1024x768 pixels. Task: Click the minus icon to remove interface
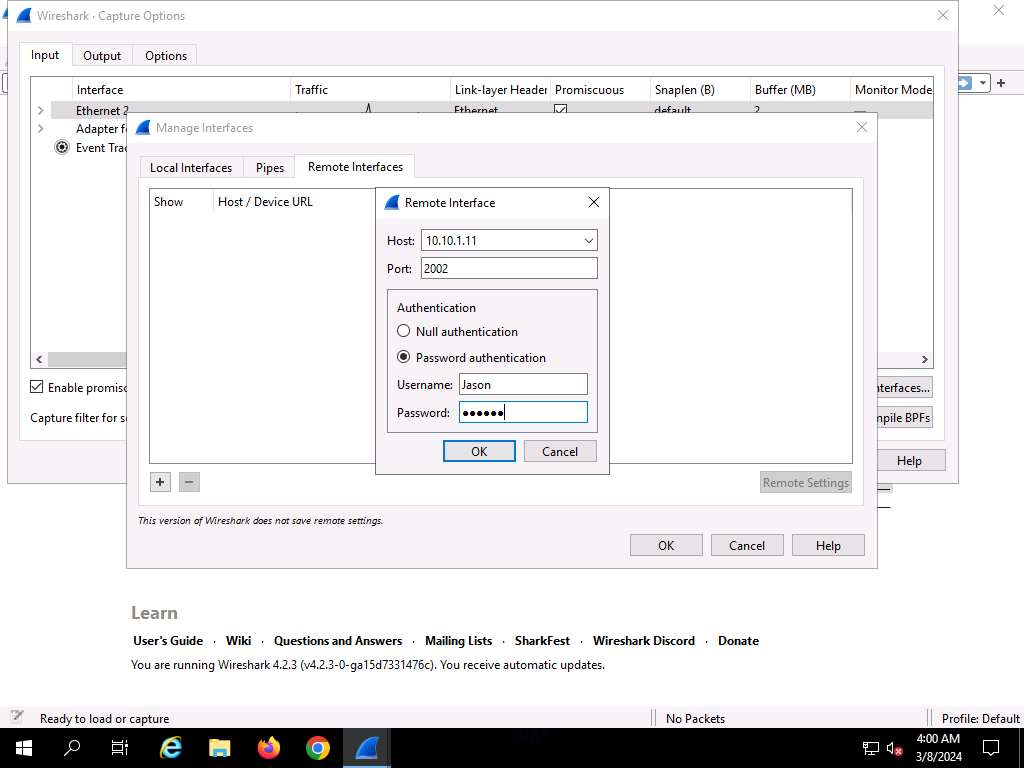point(189,482)
